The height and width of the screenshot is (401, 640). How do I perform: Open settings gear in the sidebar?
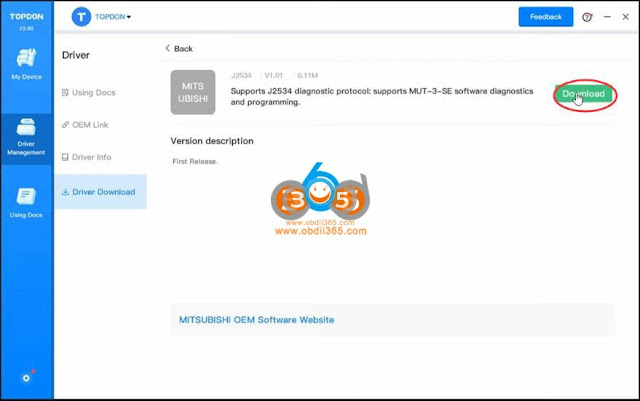26,378
